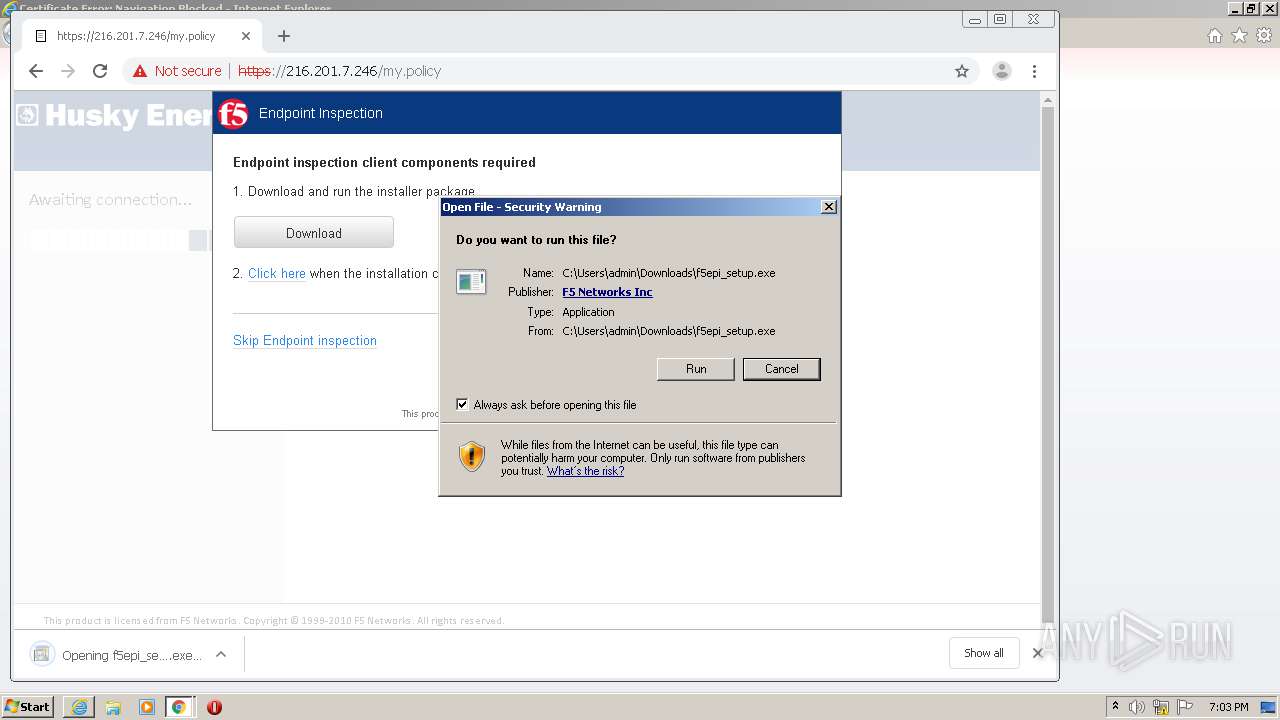Minimize the Chrome window
1280x720 pixels.
[x=975, y=19]
